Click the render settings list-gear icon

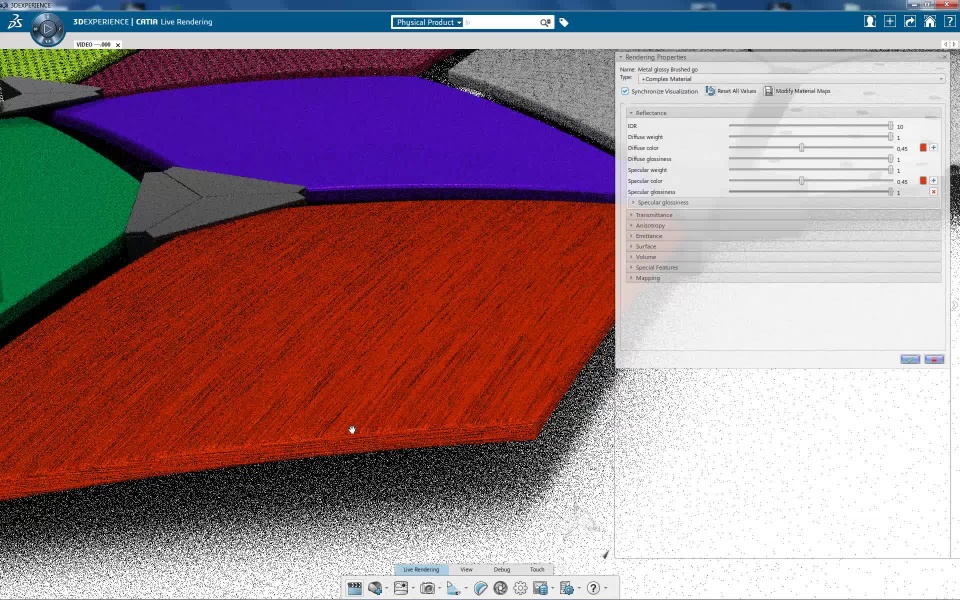[x=566, y=588]
